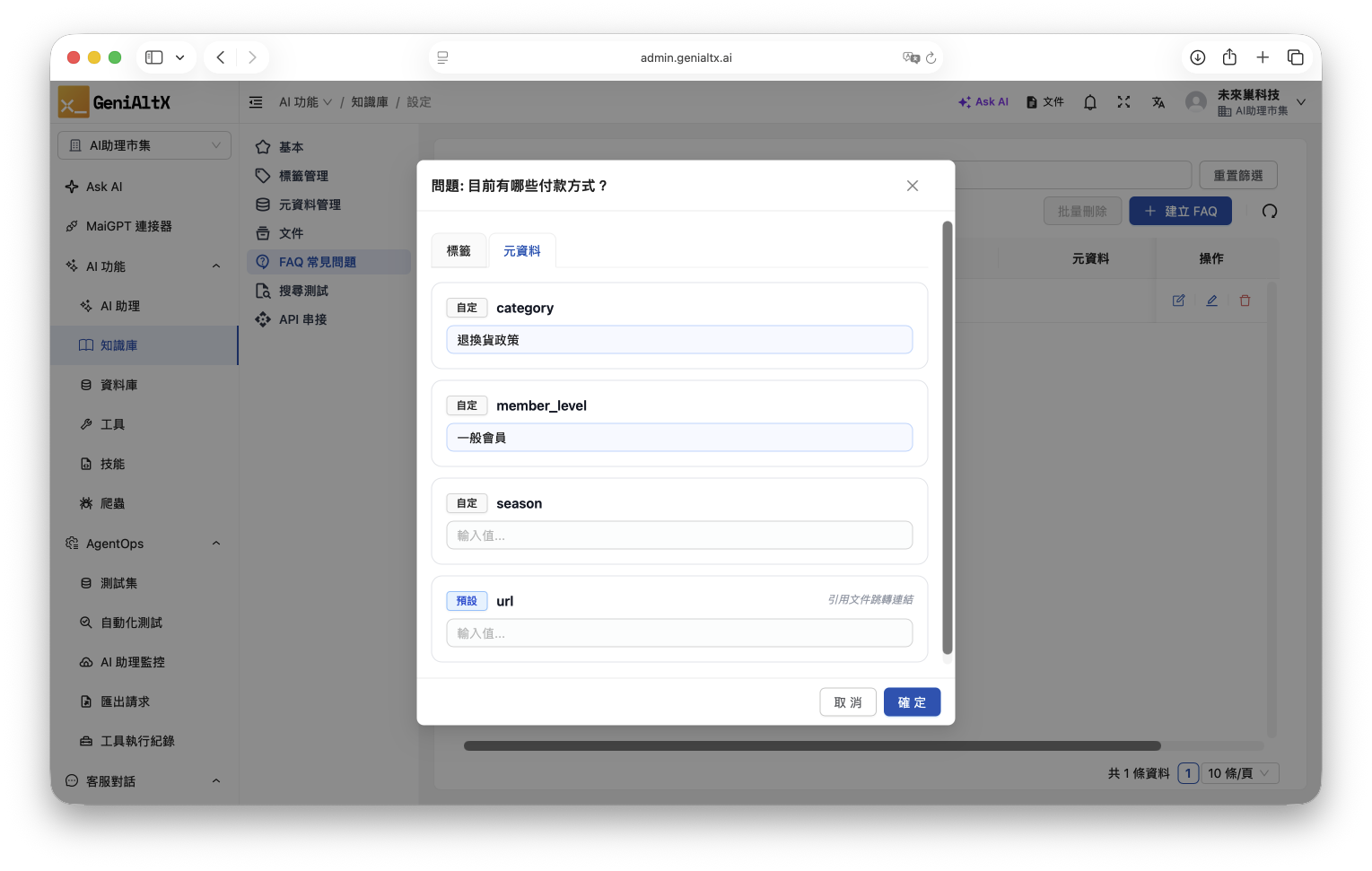
Task: Click the notification bell icon
Action: [1089, 102]
